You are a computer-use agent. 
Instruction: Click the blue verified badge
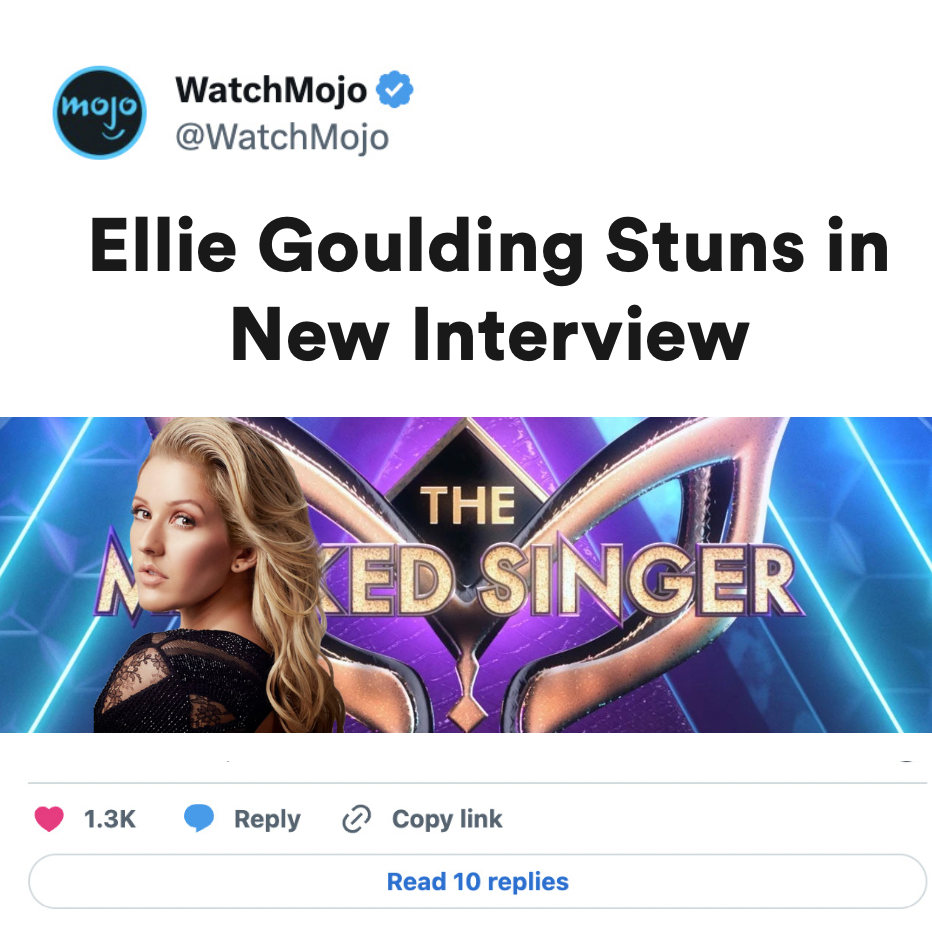[394, 90]
